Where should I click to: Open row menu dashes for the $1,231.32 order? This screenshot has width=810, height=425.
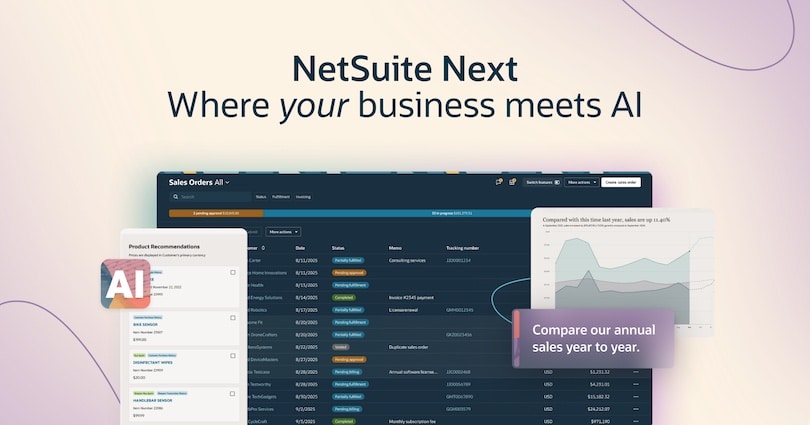pyautogui.click(x=636, y=372)
